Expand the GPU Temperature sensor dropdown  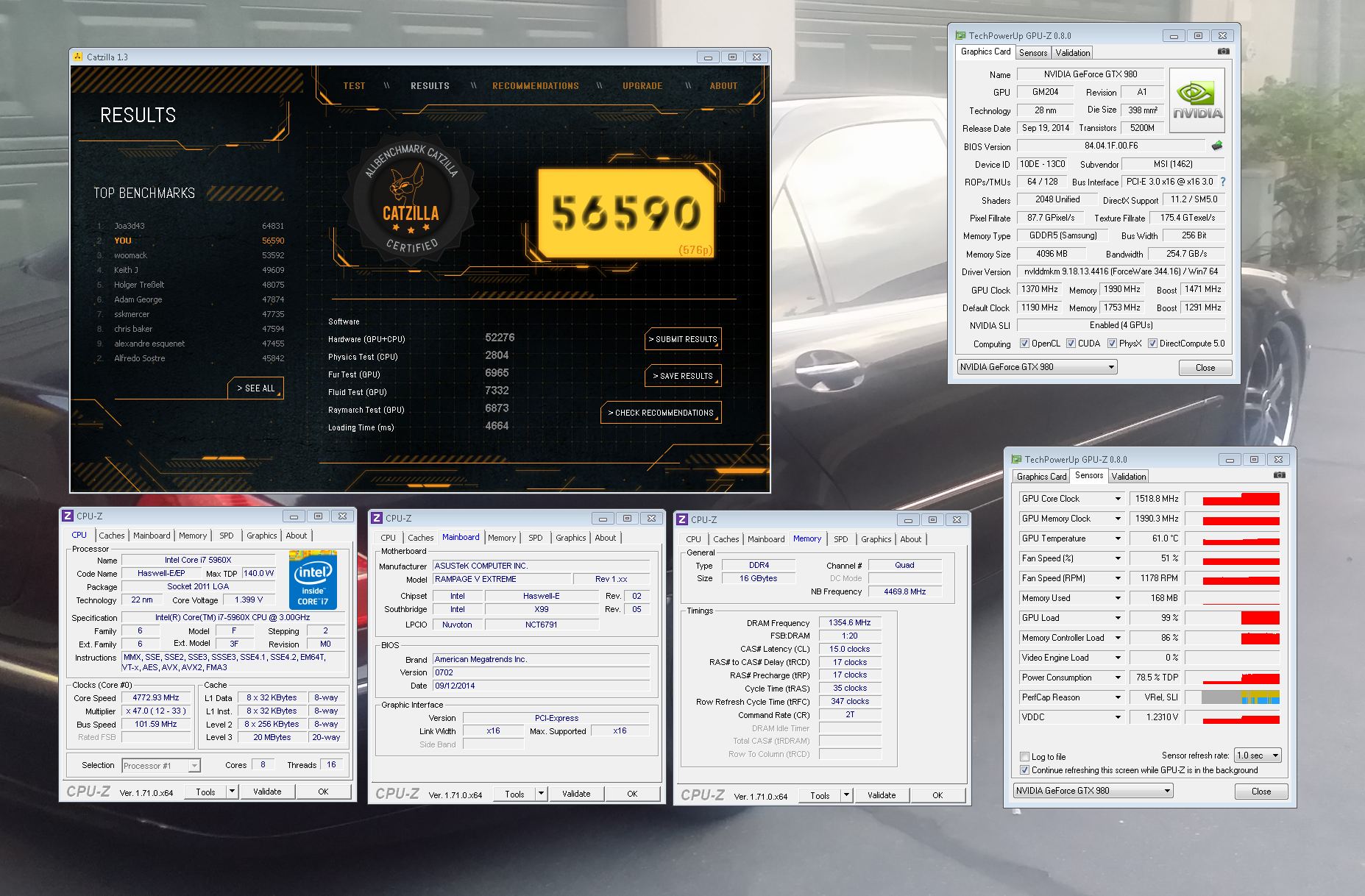tap(1118, 538)
